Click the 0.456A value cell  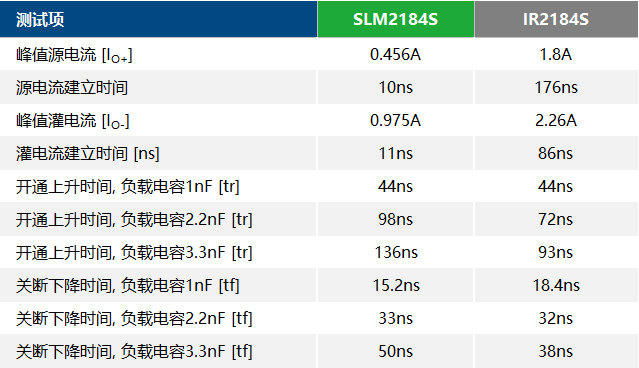(396, 54)
